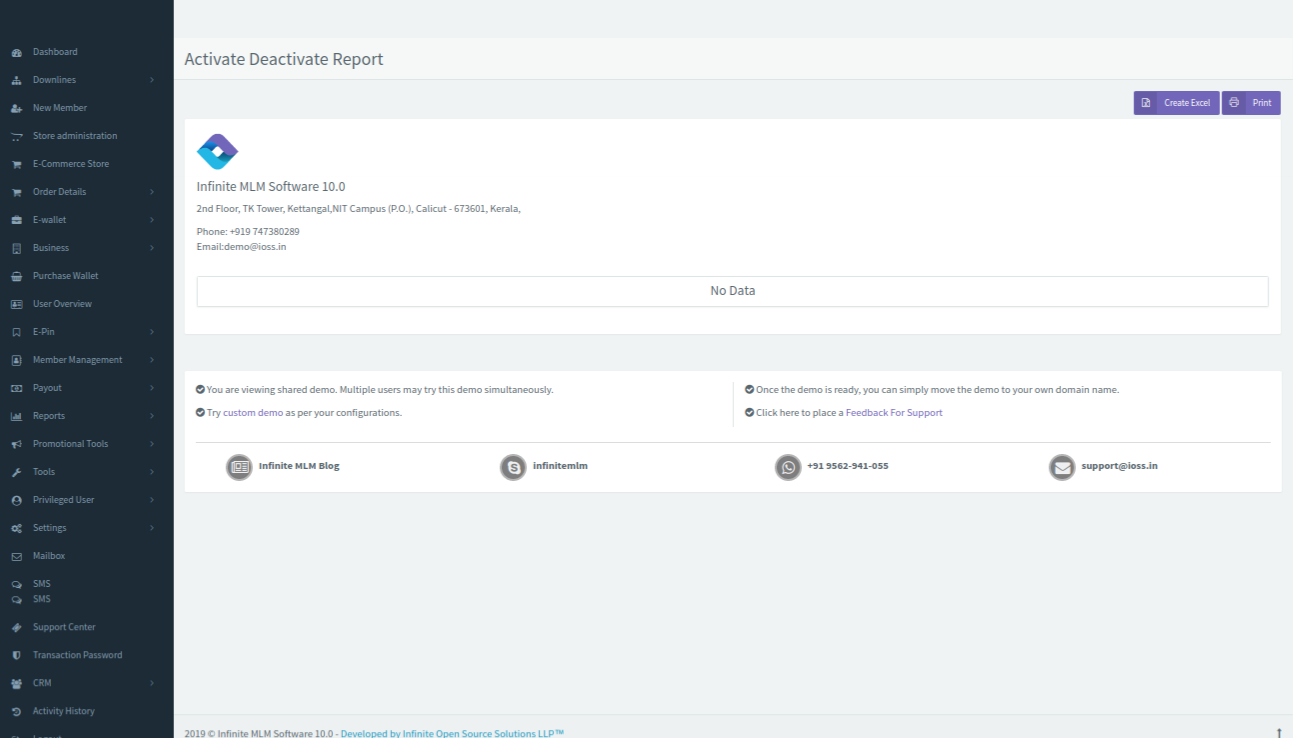Click the Print button
This screenshot has height=738, width=1293.
click(x=1251, y=103)
